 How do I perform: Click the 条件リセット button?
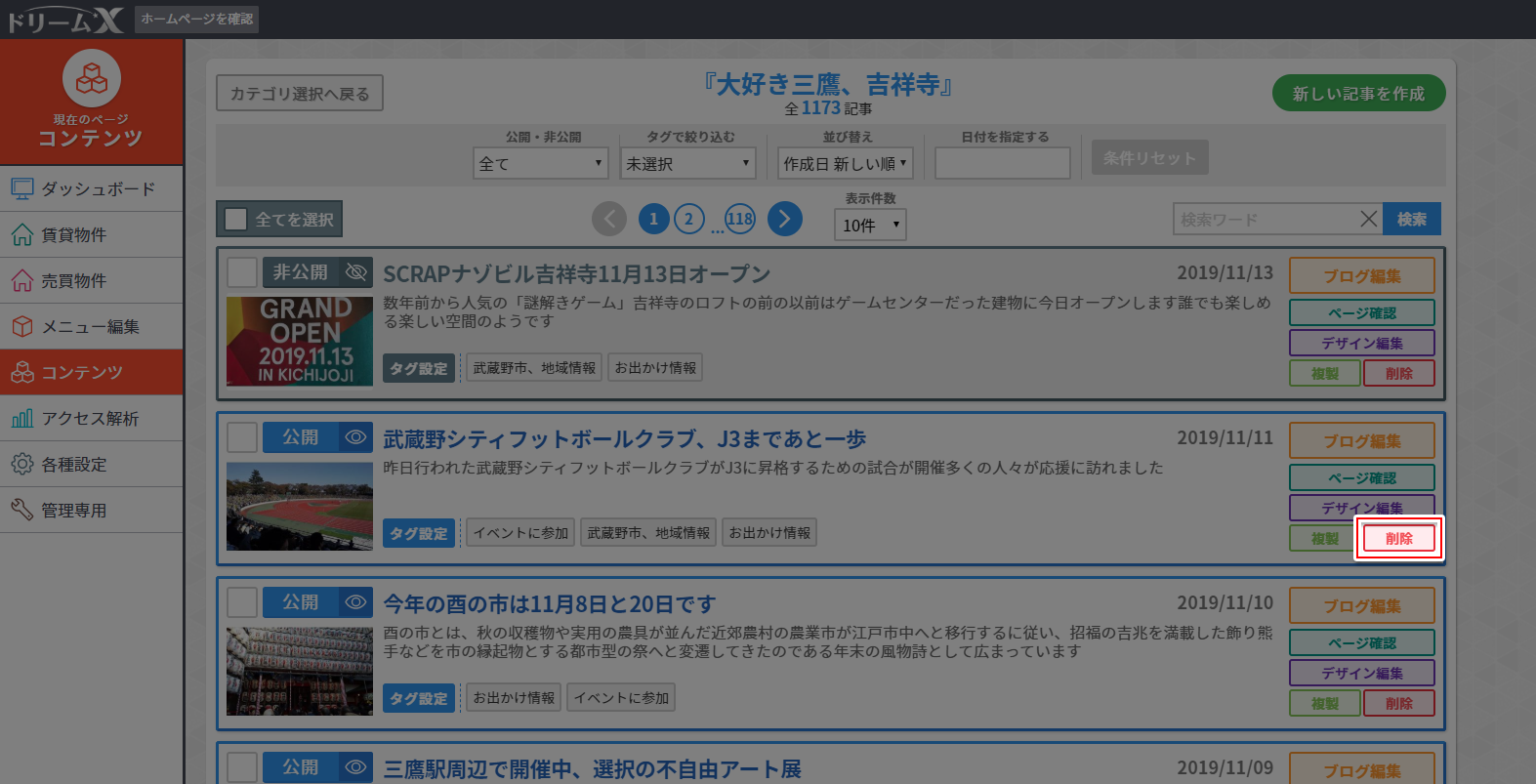tap(1149, 157)
